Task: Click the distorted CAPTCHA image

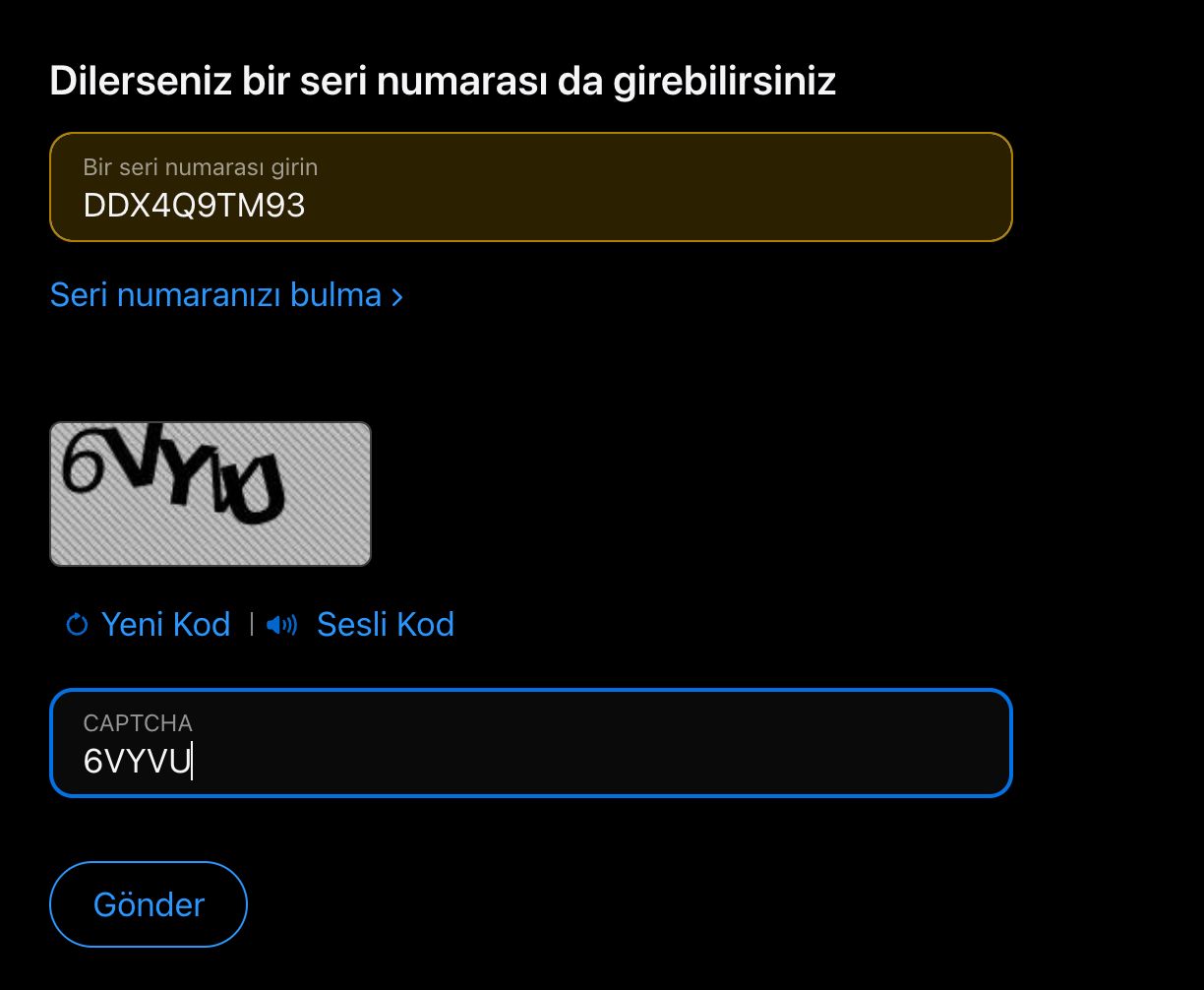Action: [x=210, y=493]
